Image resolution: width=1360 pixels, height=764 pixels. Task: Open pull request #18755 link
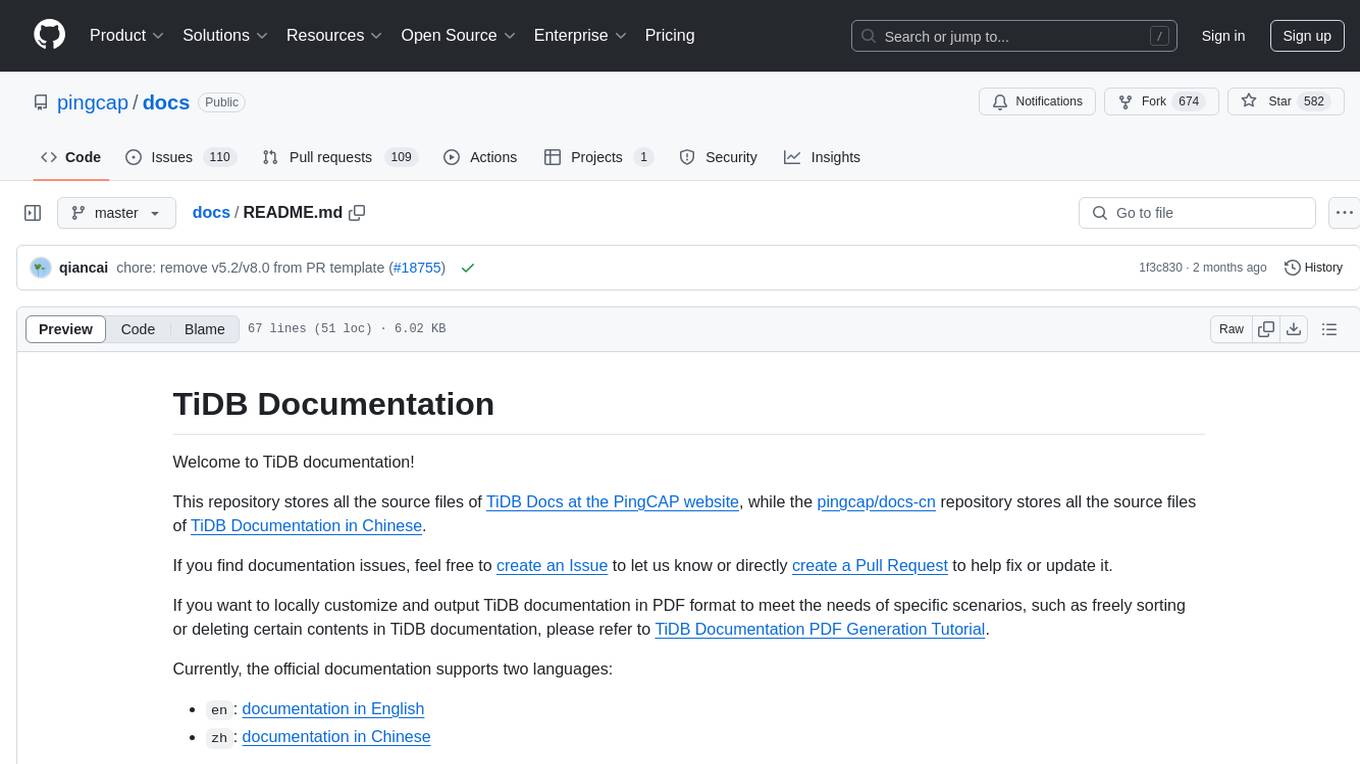point(417,267)
